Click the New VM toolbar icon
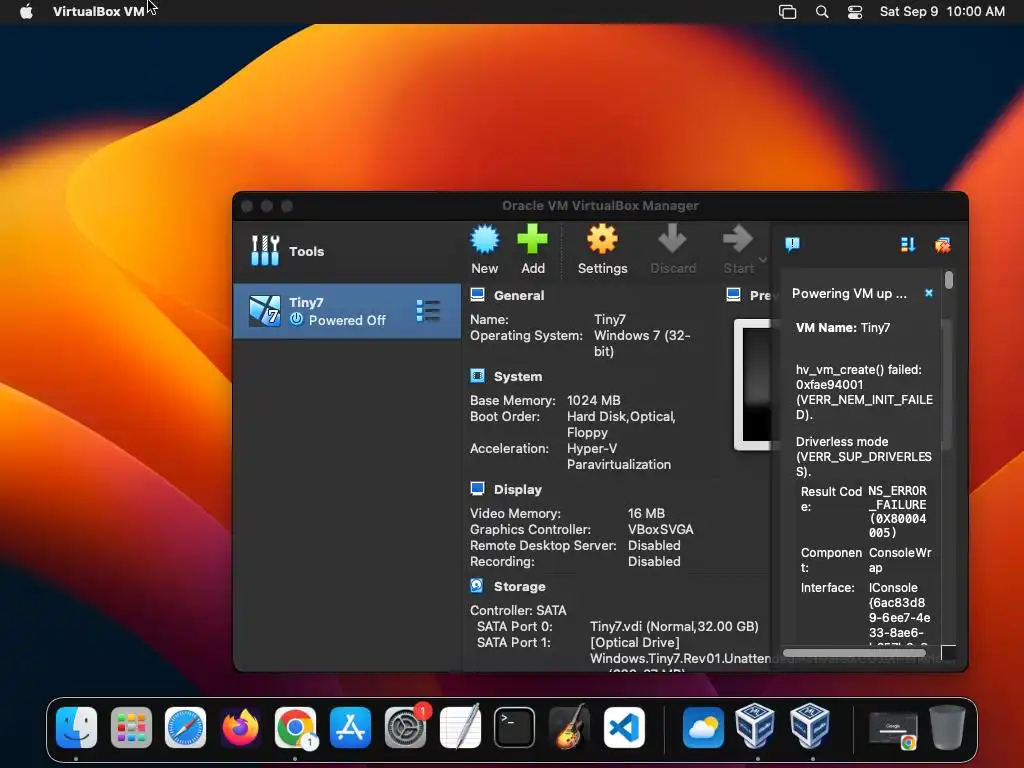Image resolution: width=1024 pixels, height=768 pixels. coord(485,240)
